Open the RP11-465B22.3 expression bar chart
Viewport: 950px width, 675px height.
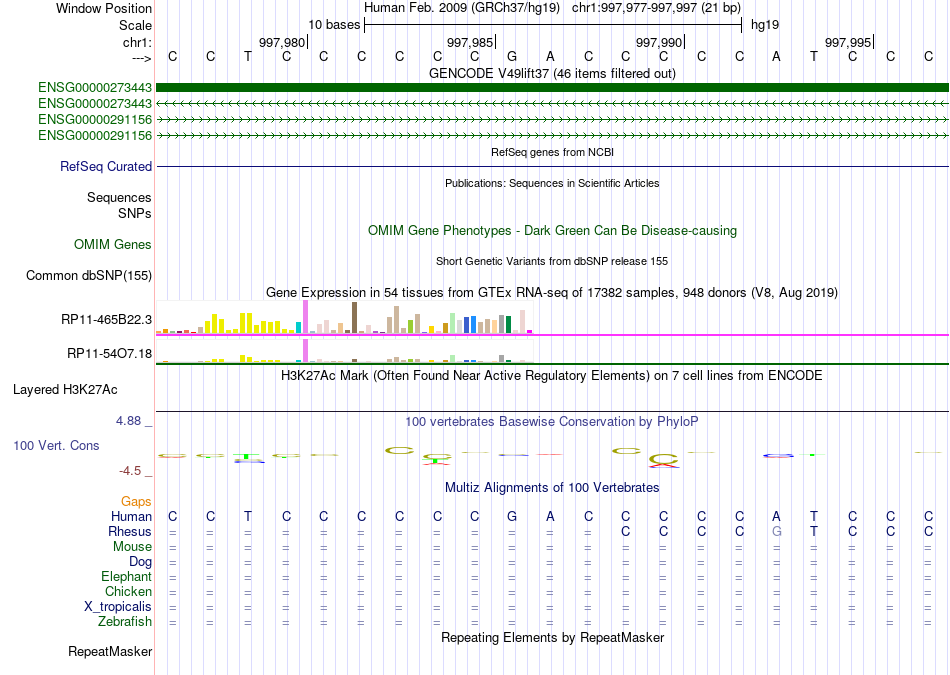pyautogui.click(x=344, y=318)
